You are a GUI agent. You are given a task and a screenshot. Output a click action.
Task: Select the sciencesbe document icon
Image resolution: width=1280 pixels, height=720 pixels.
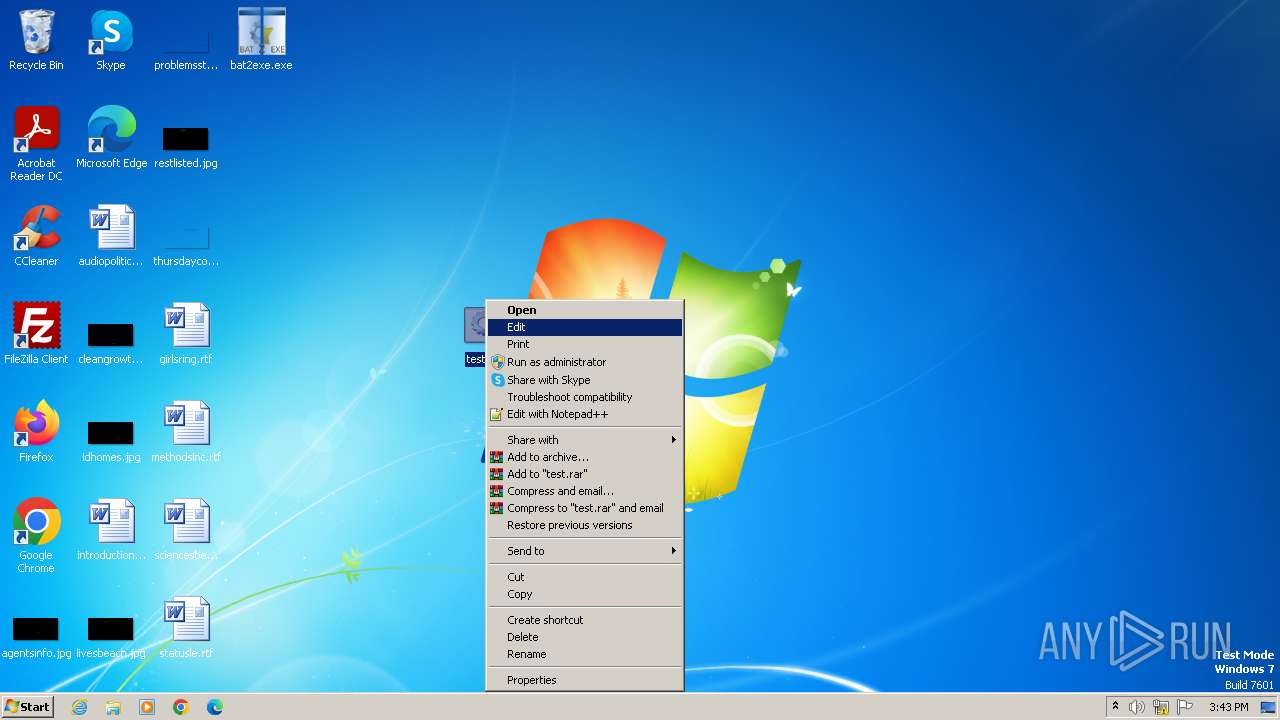pos(186,530)
